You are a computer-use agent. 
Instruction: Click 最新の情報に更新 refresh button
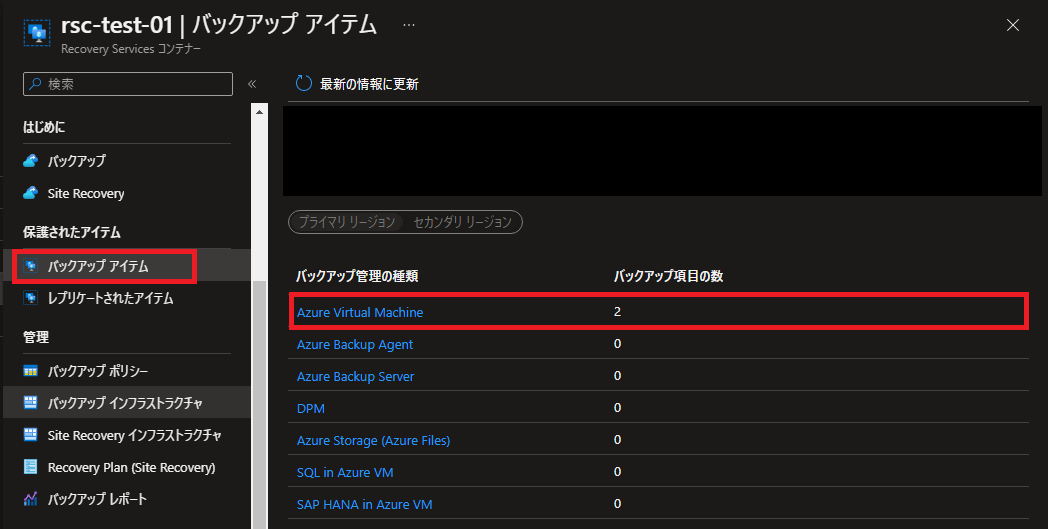[x=357, y=84]
